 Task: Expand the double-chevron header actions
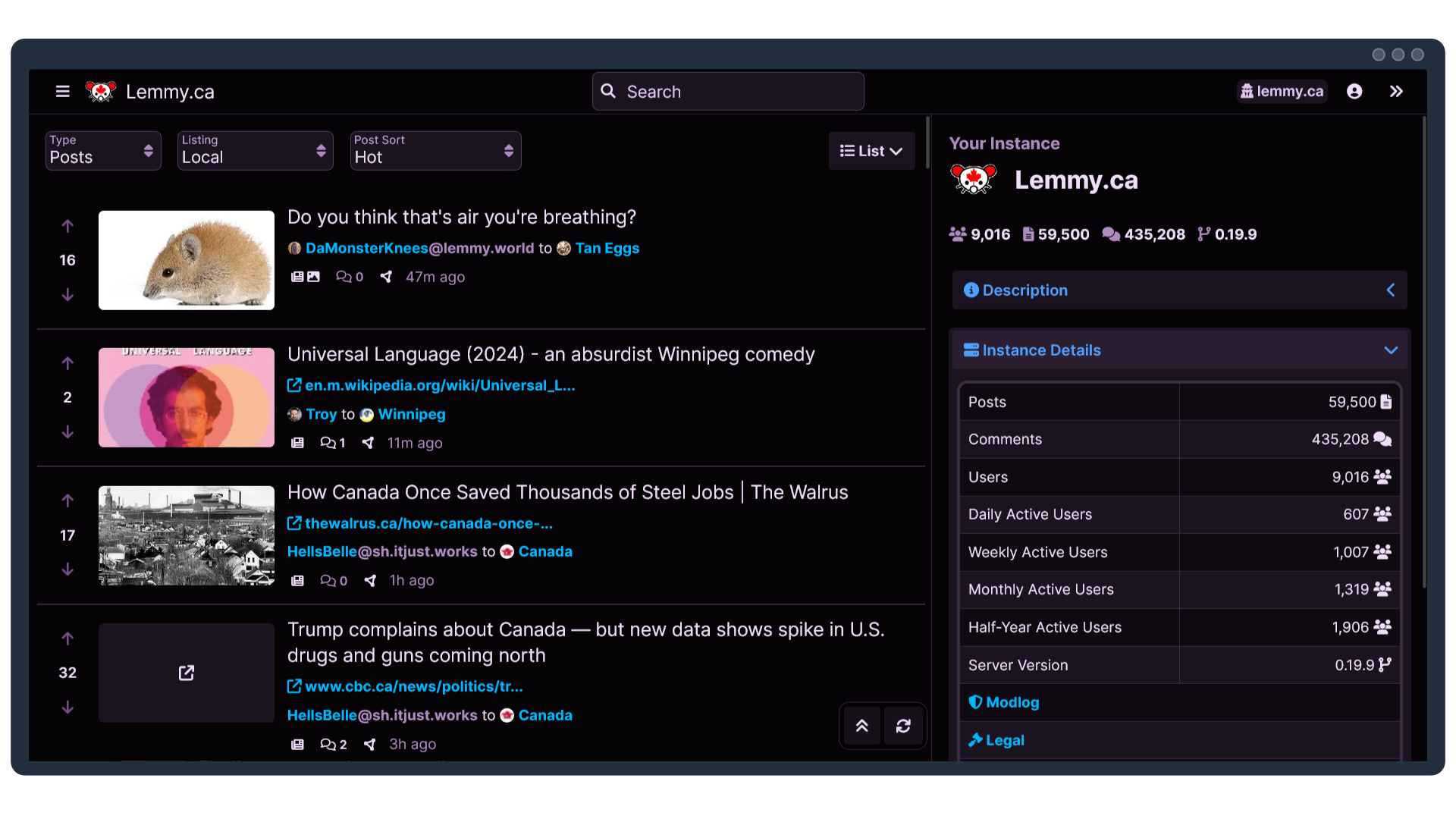click(1398, 91)
